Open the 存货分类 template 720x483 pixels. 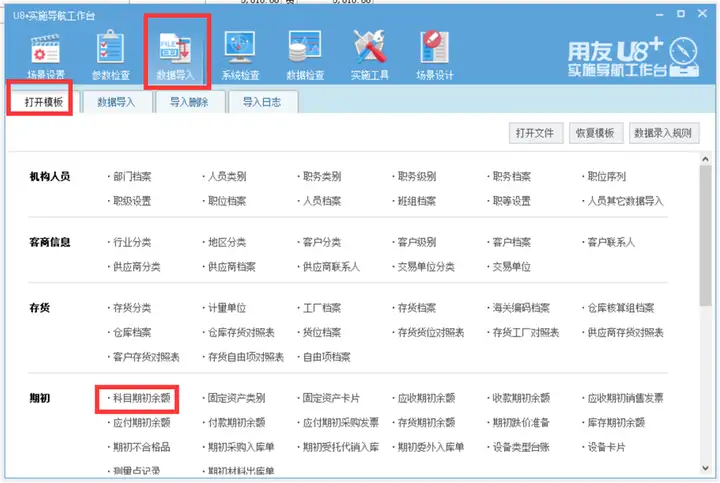[x=132, y=308]
